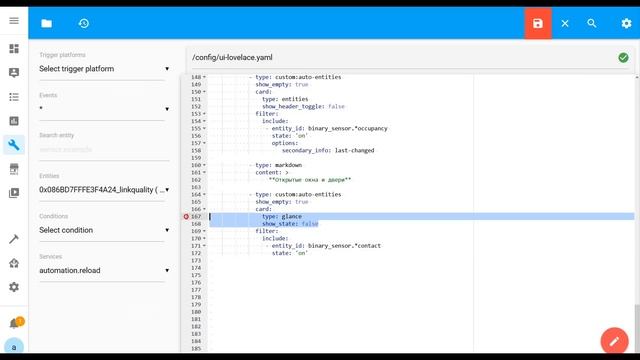Open Configuration gear in sidebar

pos(14,287)
